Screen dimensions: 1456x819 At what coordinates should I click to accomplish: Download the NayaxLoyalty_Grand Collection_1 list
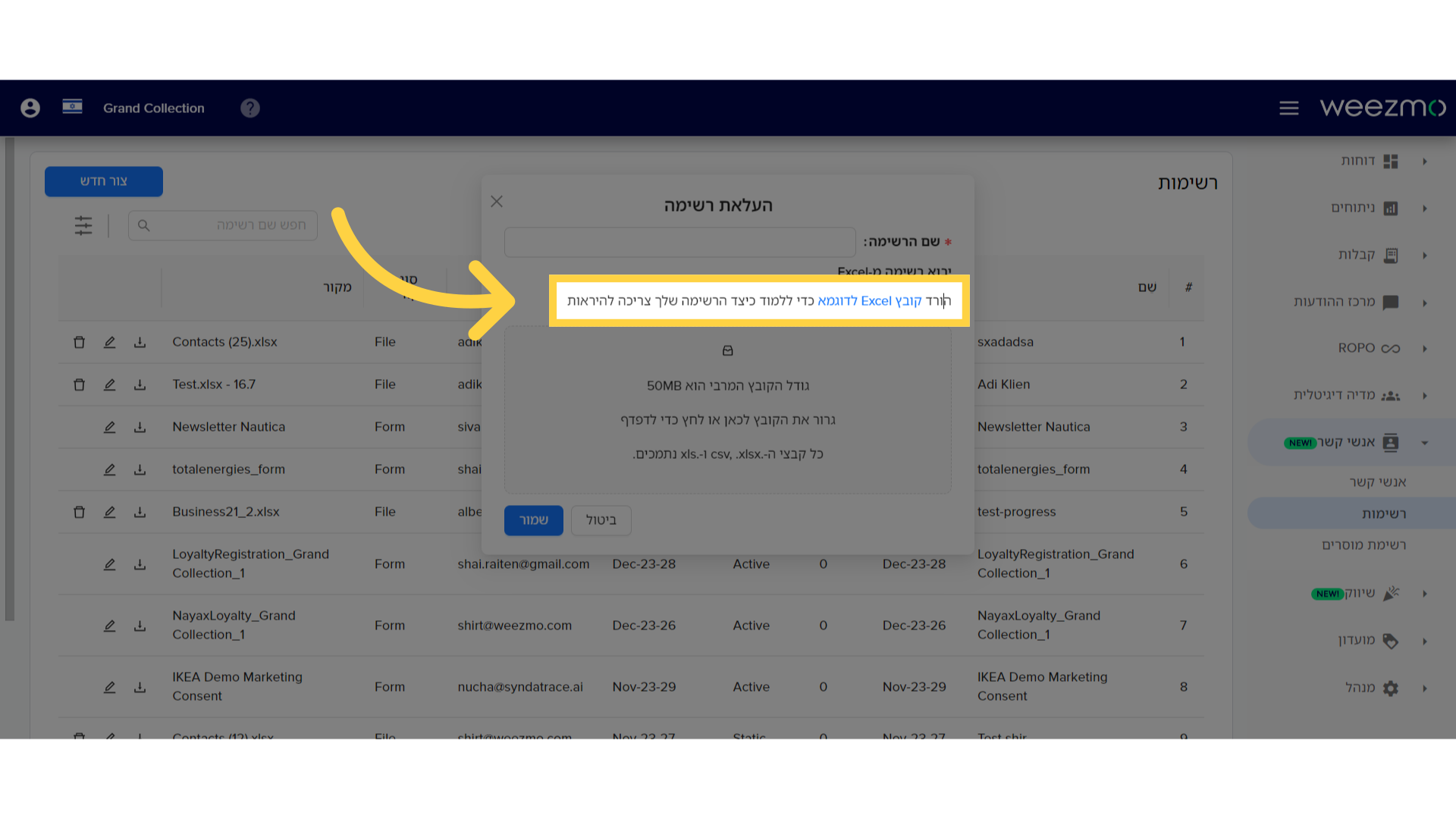pos(140,626)
